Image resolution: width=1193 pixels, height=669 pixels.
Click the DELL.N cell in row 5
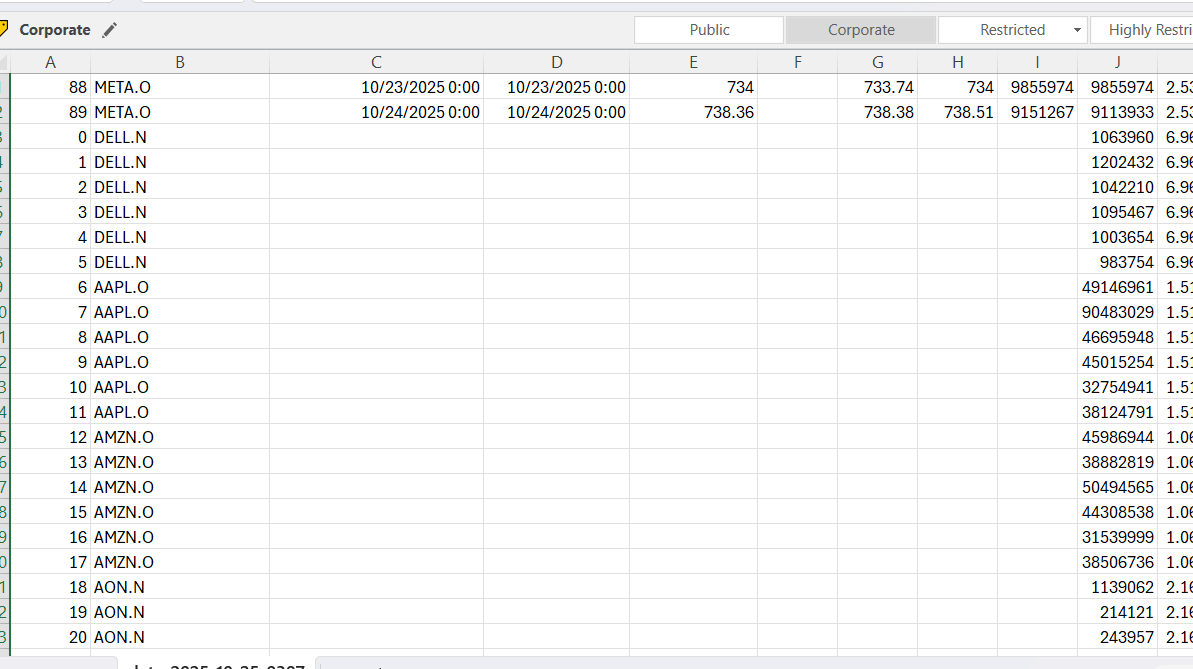point(180,263)
